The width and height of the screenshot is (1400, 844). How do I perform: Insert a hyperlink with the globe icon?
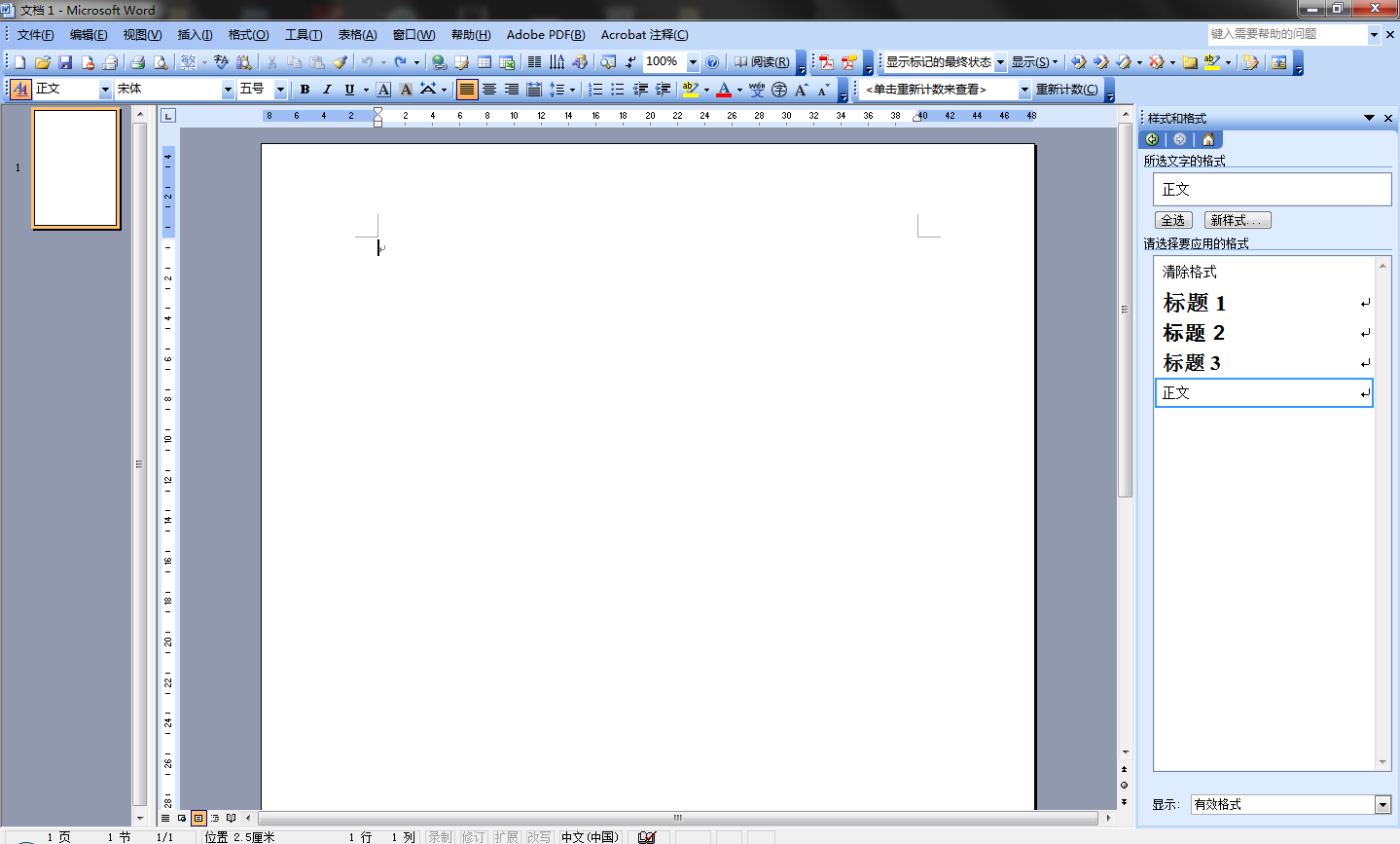(440, 62)
